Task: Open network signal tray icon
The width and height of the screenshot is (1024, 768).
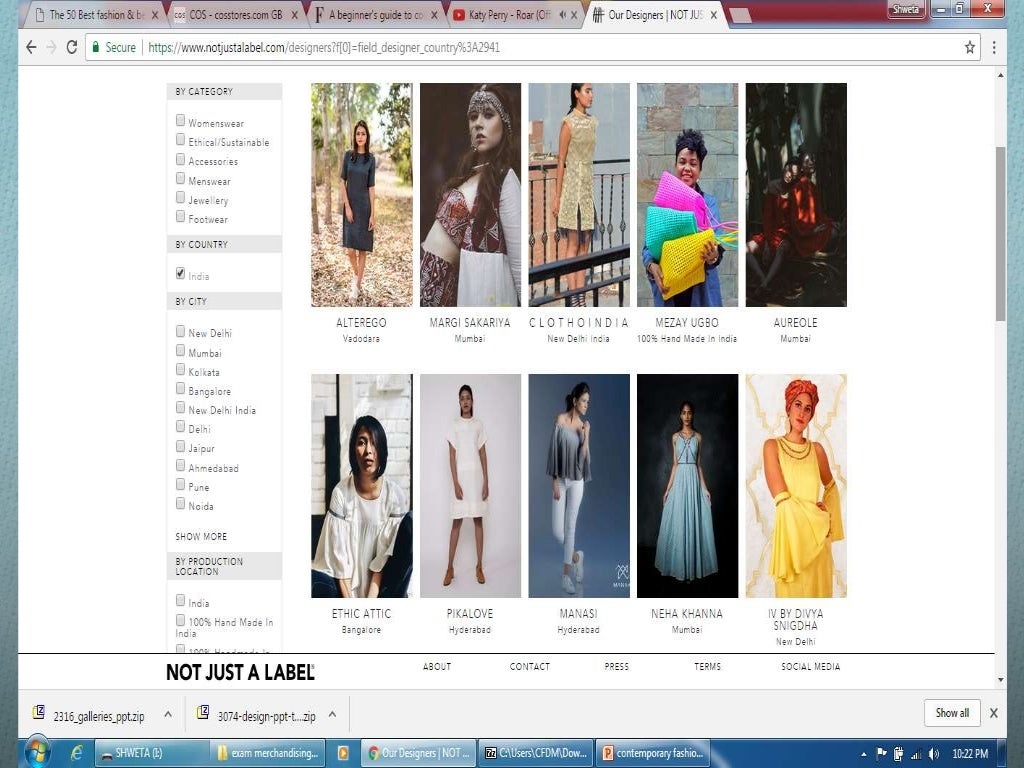Action: (x=916, y=754)
